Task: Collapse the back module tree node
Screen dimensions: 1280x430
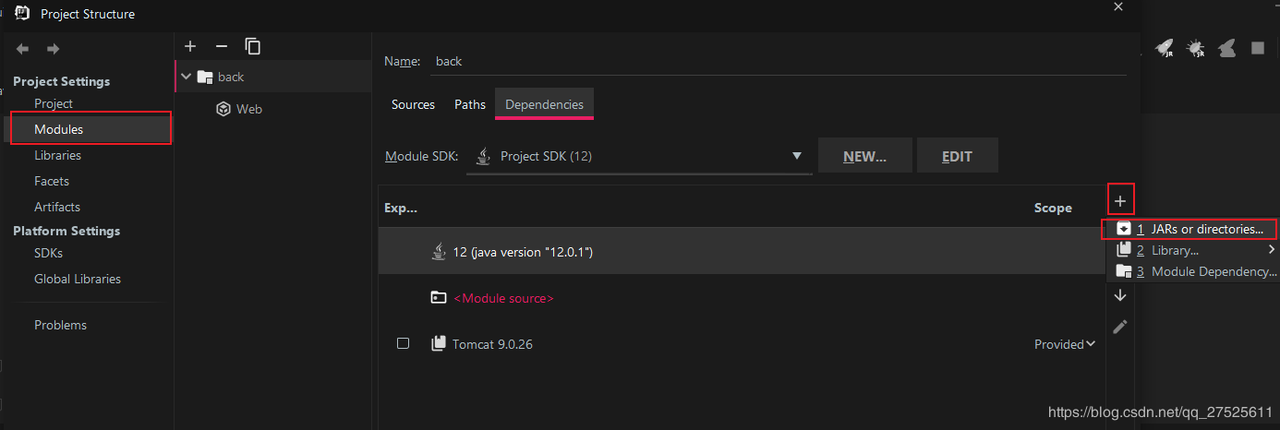Action: [x=186, y=77]
